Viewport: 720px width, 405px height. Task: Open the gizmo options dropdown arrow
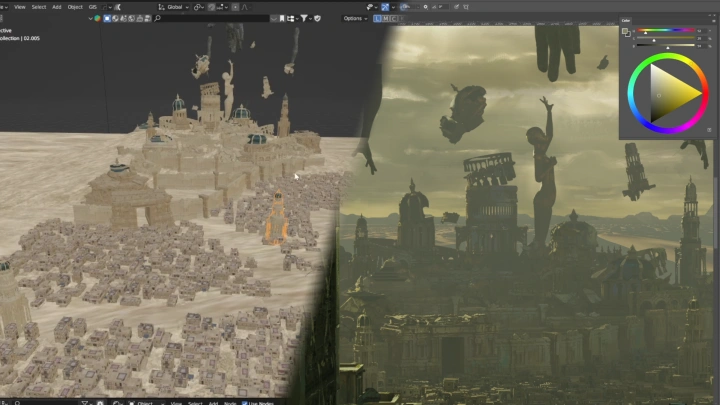tap(393, 7)
